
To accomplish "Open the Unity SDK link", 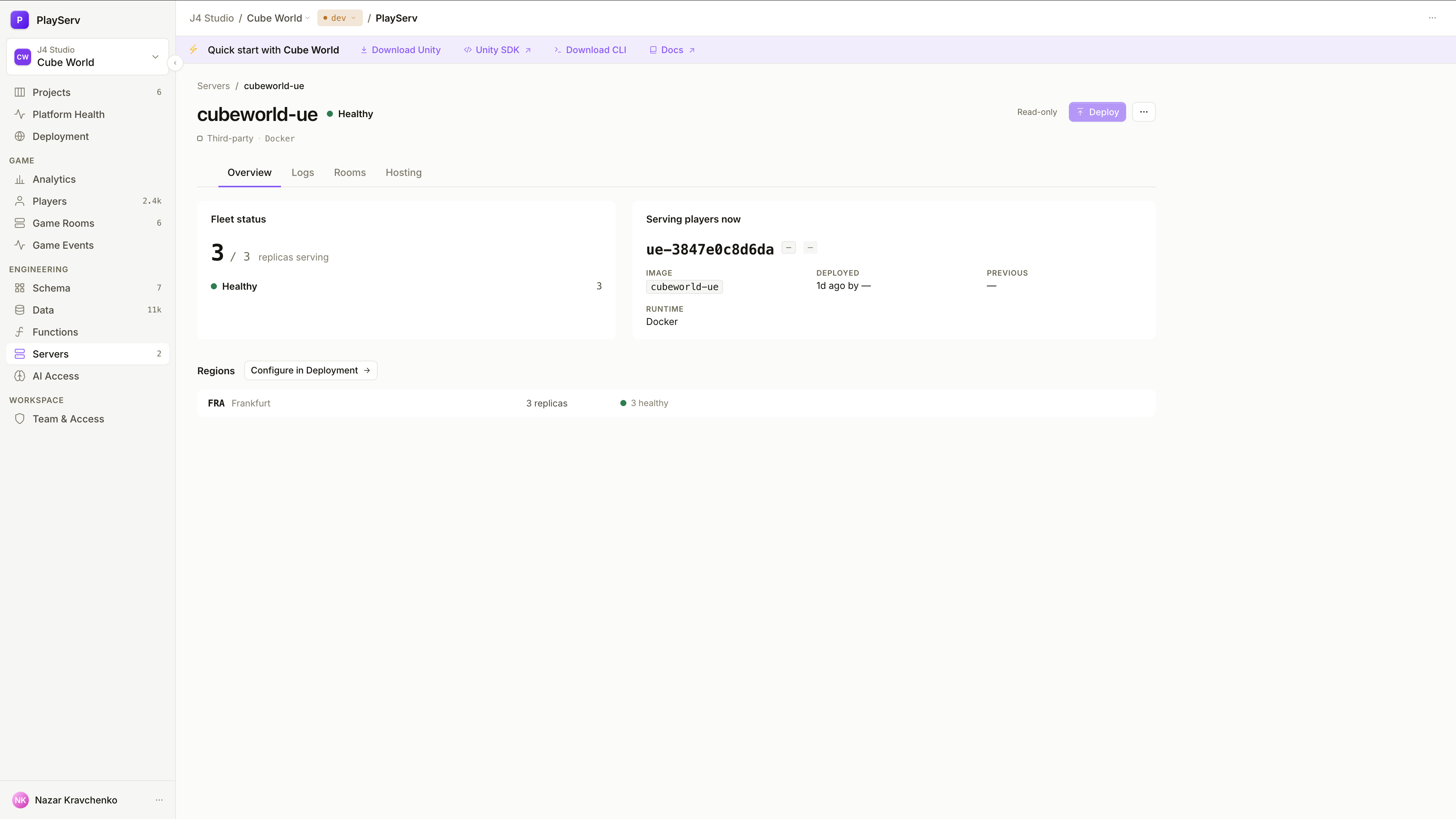I will [x=497, y=50].
